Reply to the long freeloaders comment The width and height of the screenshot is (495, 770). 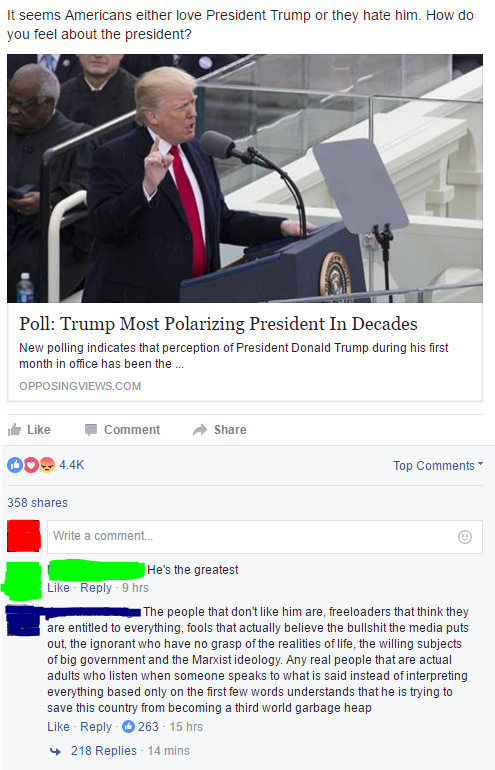point(96,726)
